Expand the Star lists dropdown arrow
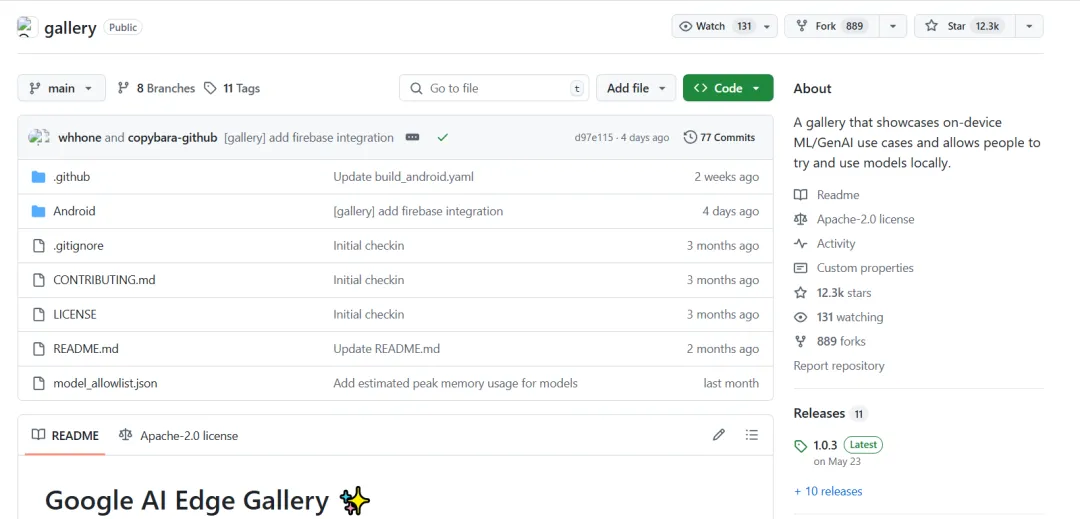This screenshot has height=519, width=1080. (x=1029, y=26)
